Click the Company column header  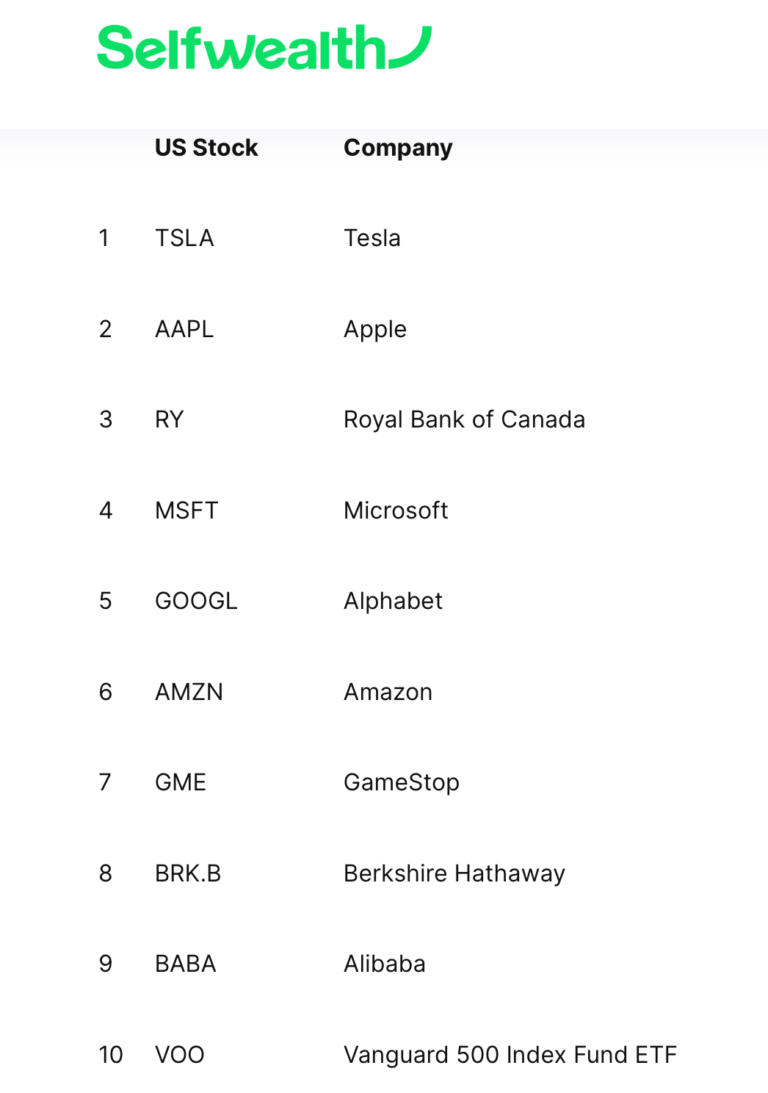pyautogui.click(x=398, y=148)
